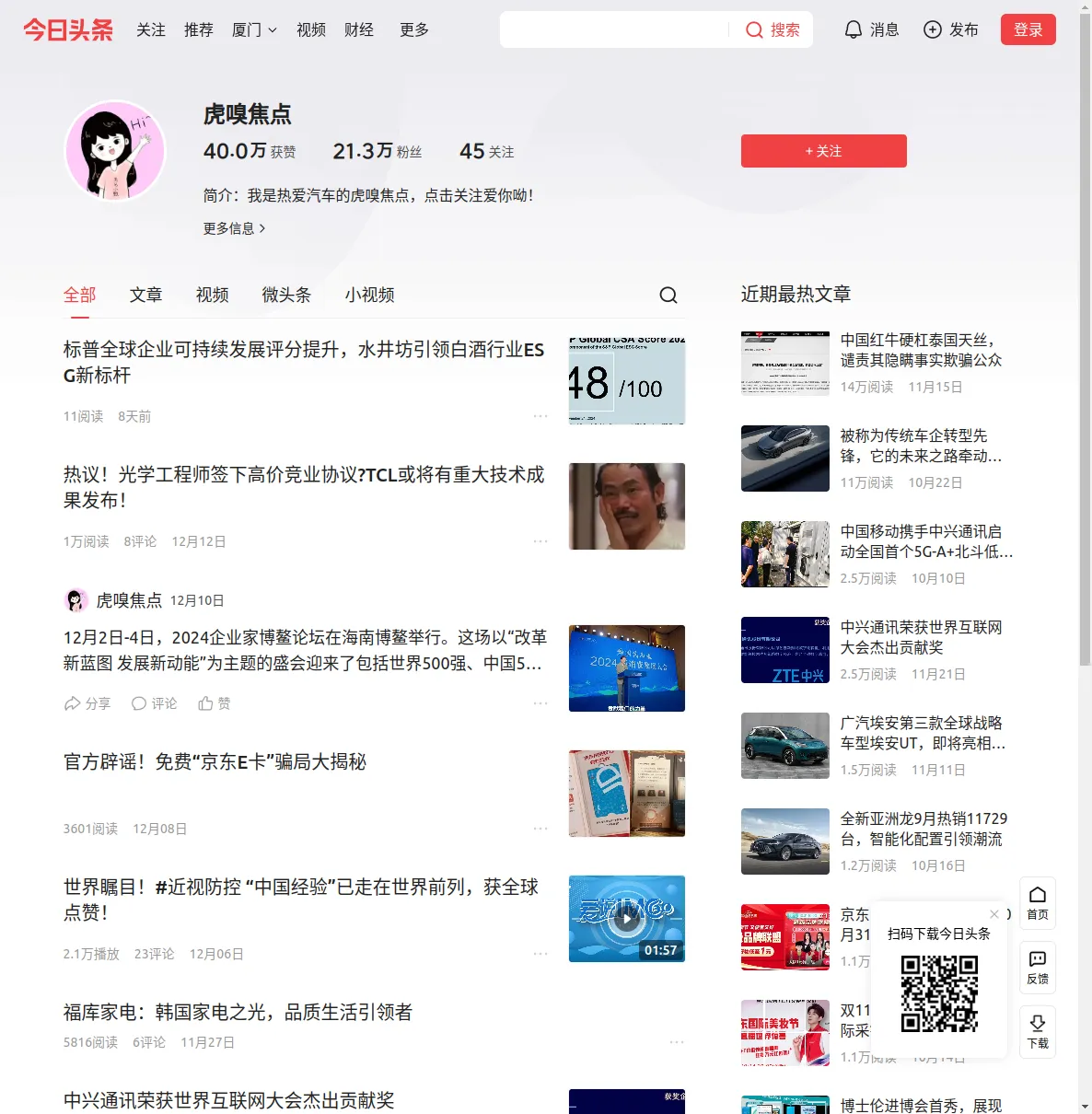Expand 更多信息 profile details

coord(234,228)
